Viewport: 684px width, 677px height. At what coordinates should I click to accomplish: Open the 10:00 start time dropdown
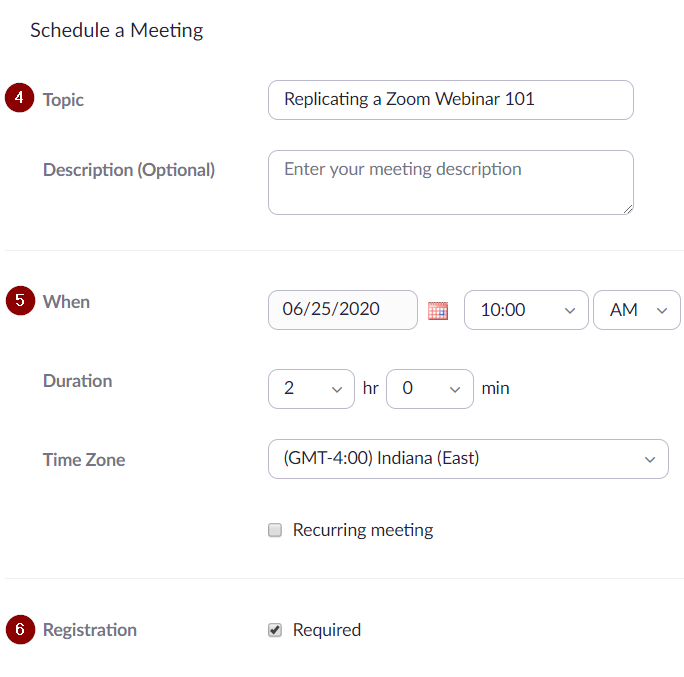tap(526, 310)
